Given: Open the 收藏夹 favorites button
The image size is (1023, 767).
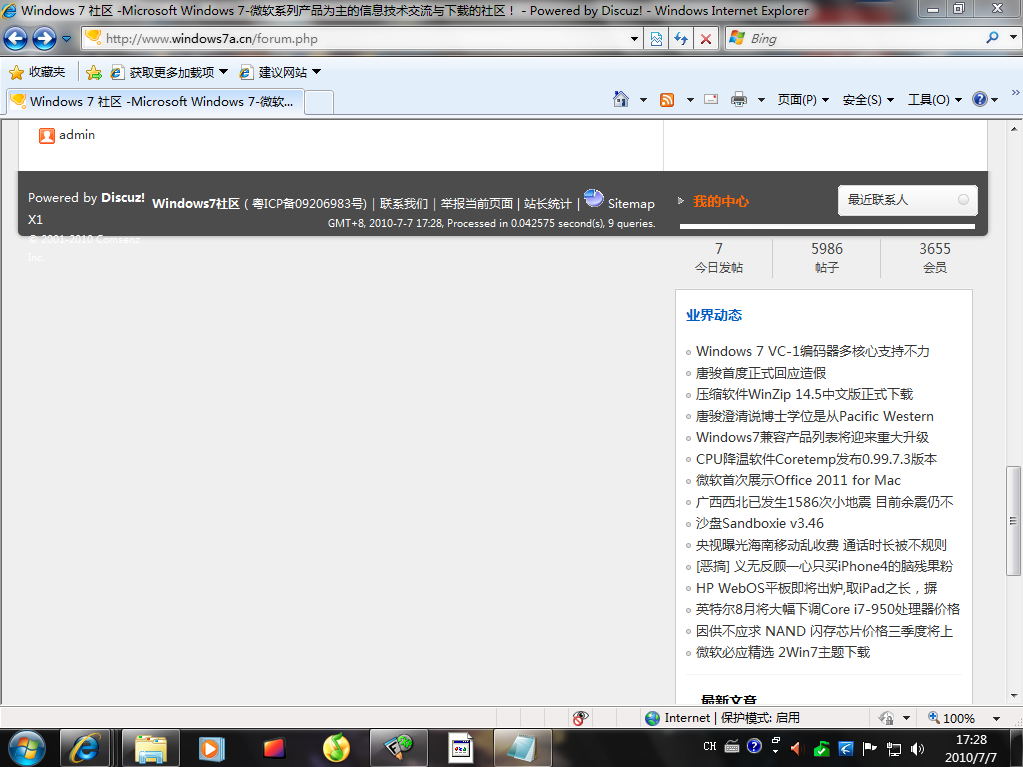Looking at the screenshot, I should pyautogui.click(x=37, y=72).
